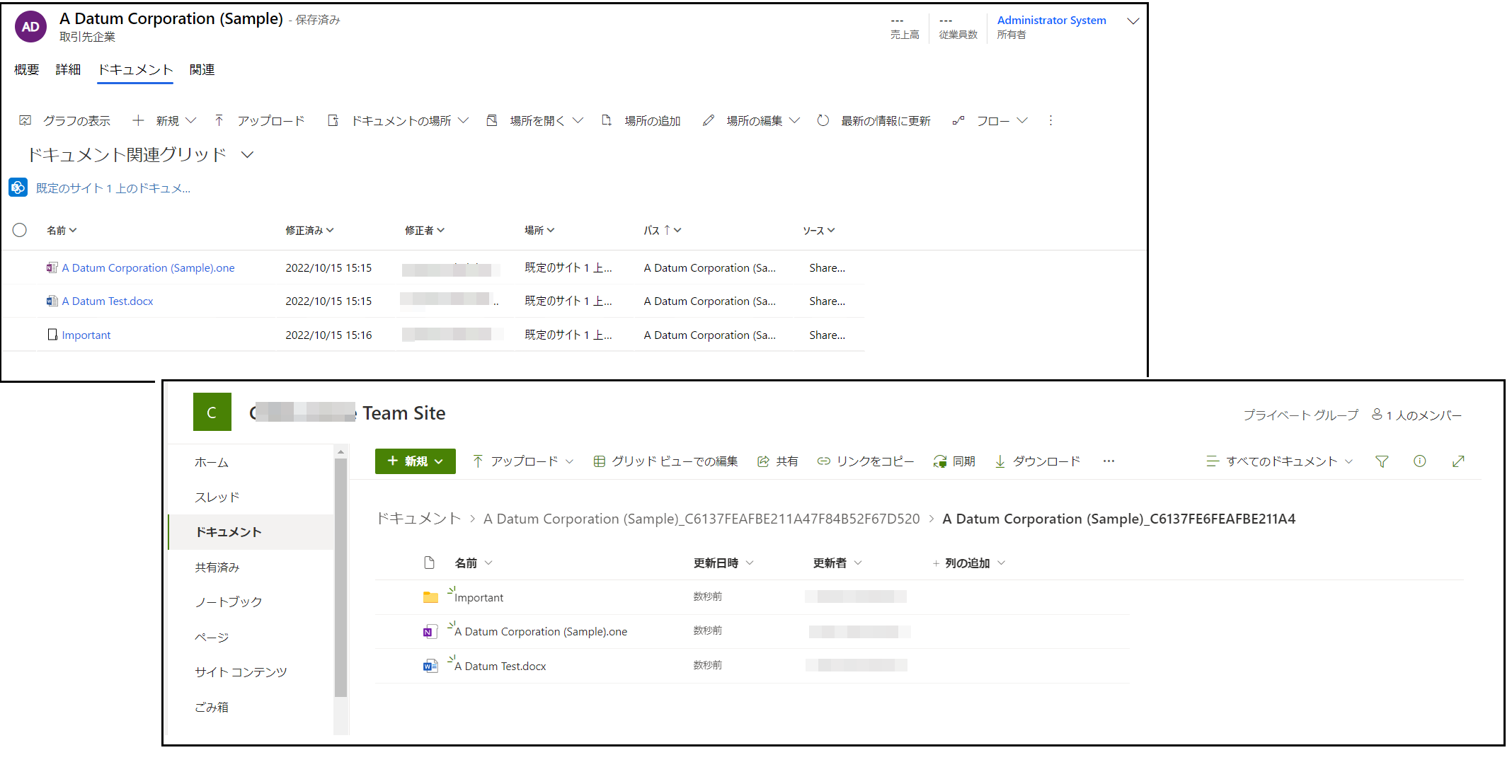Expand the ドキュメントの場所 dropdown chevron
The width and height of the screenshot is (1512, 784).
click(463, 120)
